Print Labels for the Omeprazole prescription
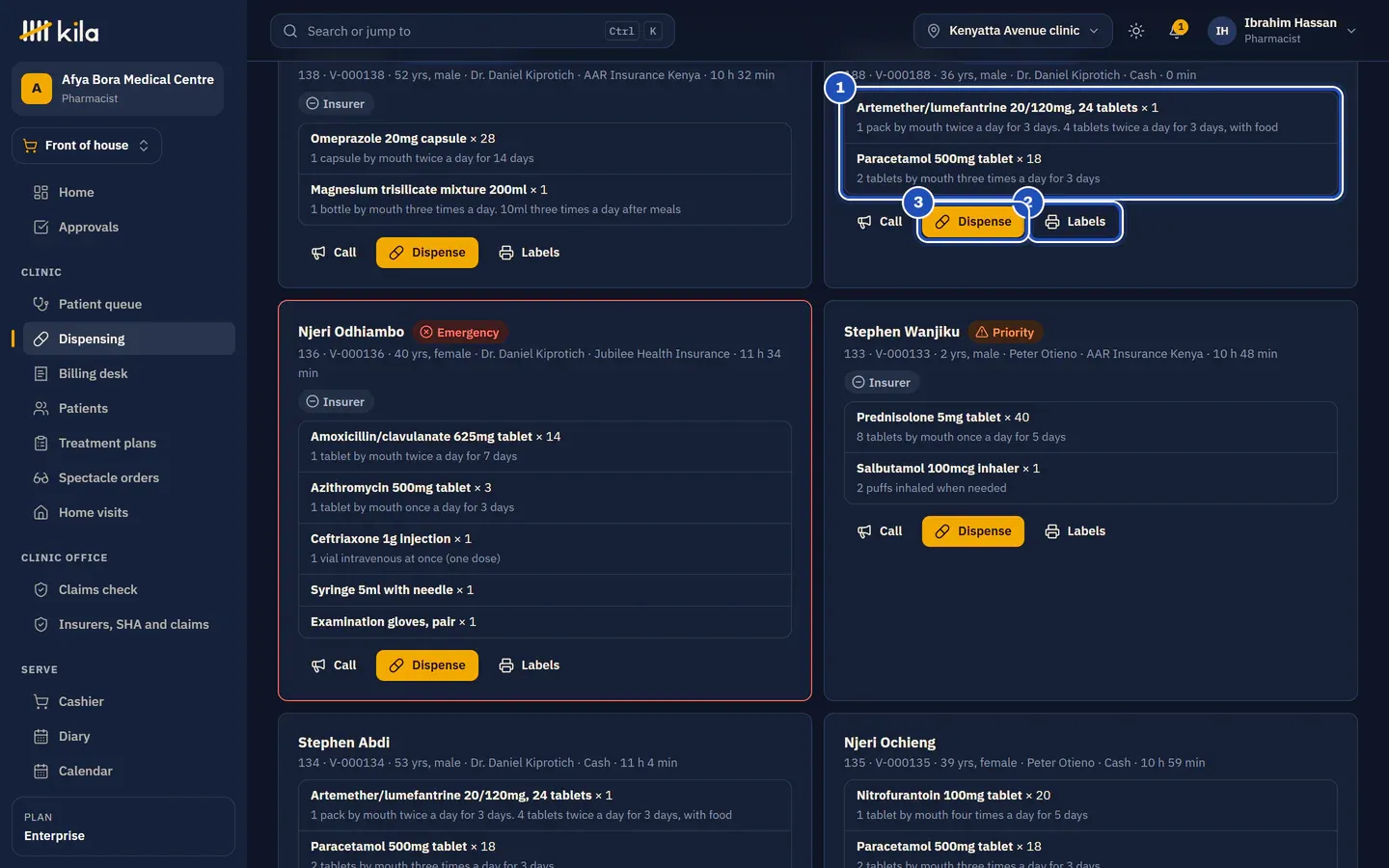The width and height of the screenshot is (1389, 868). (x=530, y=253)
